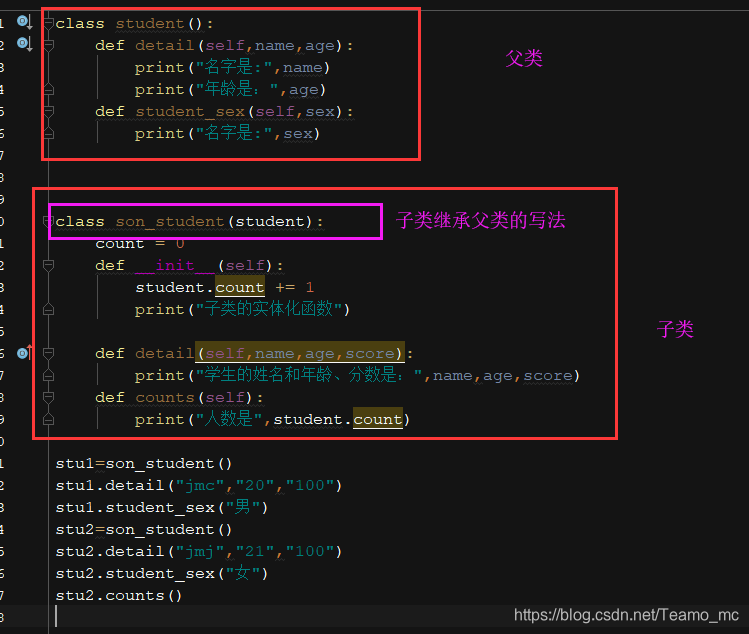Collapse the def detail(self,name,age,score) fold marker
Viewport: 749px width, 634px height.
[x=49, y=354]
